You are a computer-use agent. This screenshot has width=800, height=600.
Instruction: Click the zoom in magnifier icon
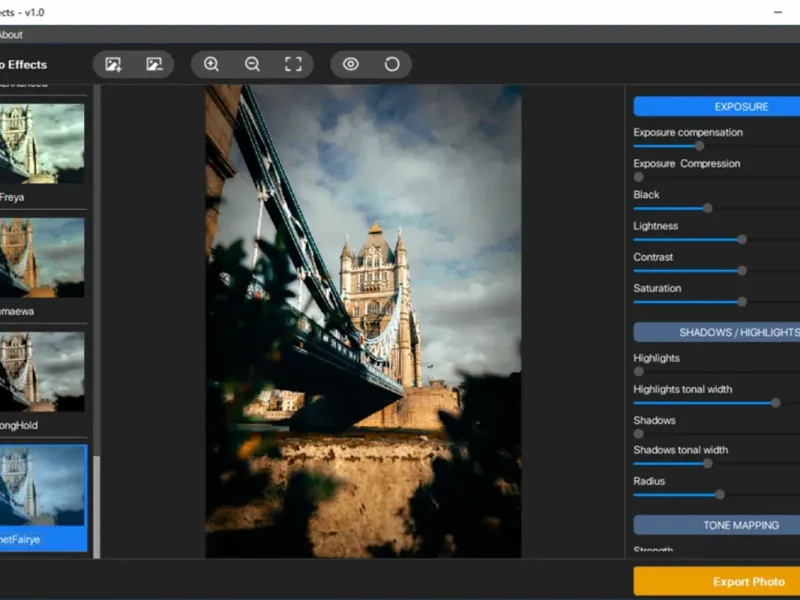pyautogui.click(x=211, y=64)
